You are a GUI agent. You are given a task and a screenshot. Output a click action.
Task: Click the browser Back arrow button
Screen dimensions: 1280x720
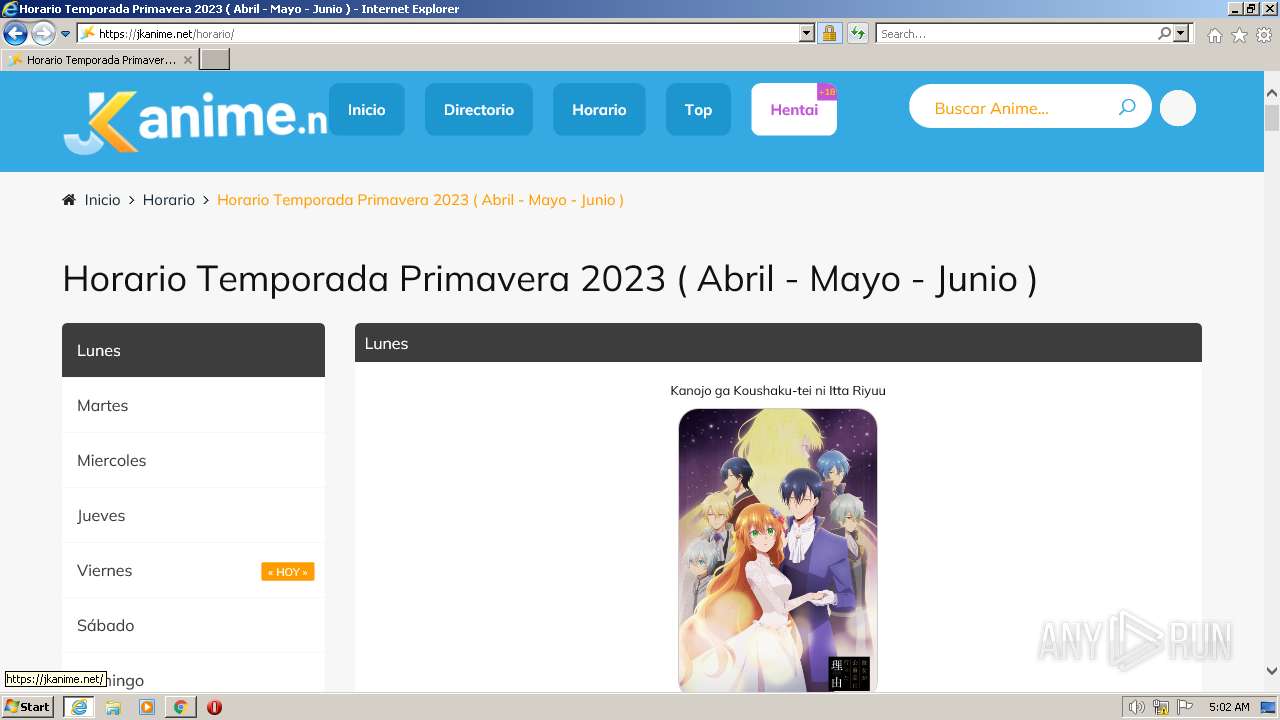coord(15,34)
